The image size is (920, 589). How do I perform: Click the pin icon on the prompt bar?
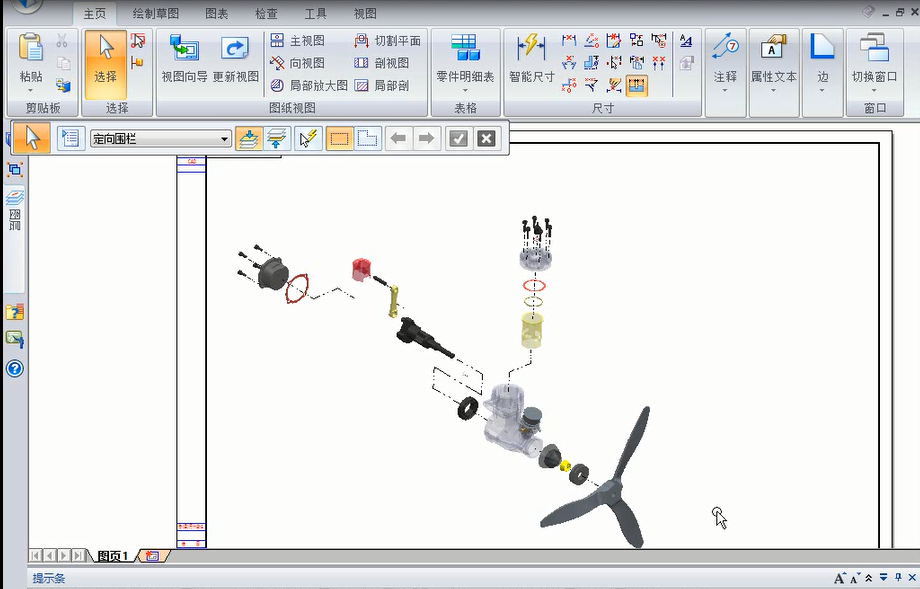(898, 578)
